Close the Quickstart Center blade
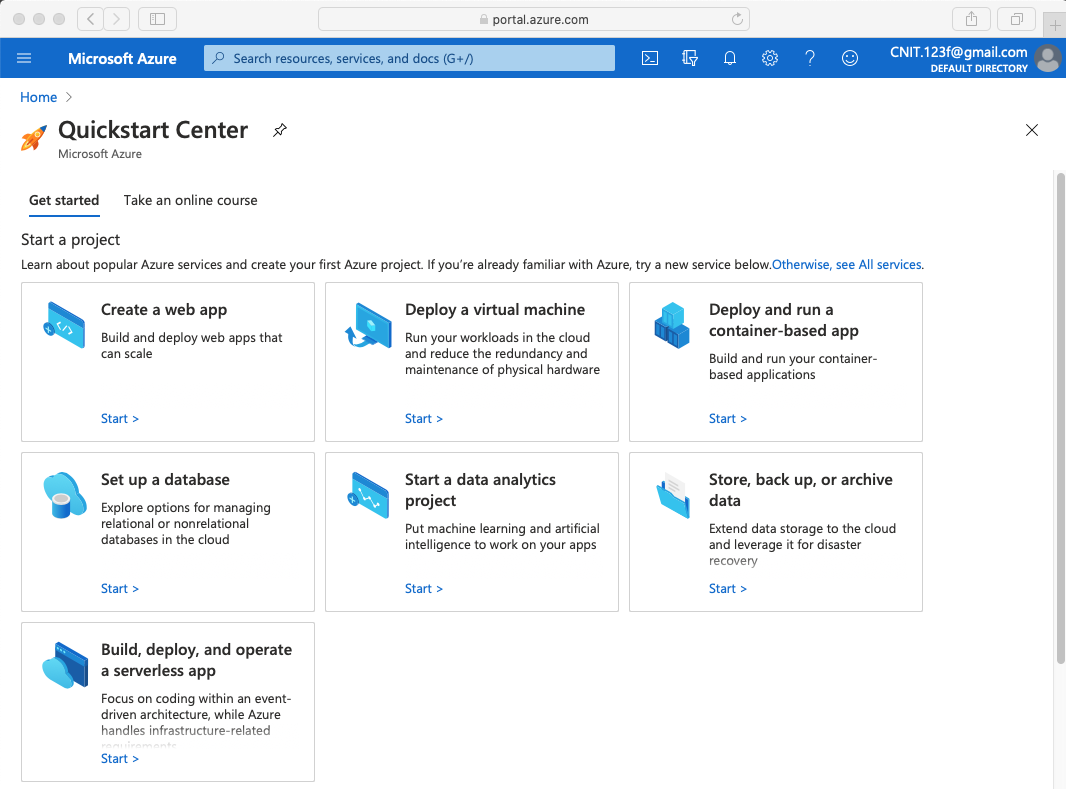 click(x=1032, y=130)
